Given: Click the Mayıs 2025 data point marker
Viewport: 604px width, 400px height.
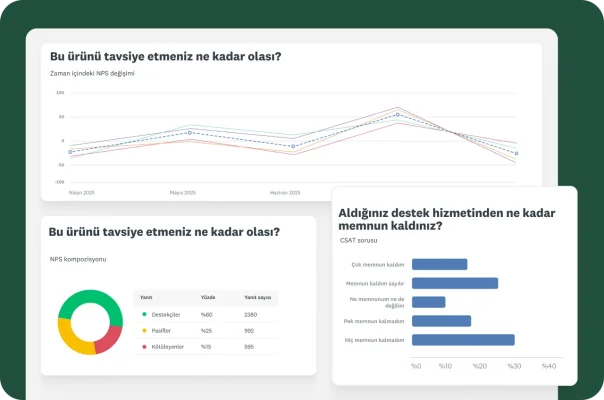Looking at the screenshot, I should coord(190,133).
